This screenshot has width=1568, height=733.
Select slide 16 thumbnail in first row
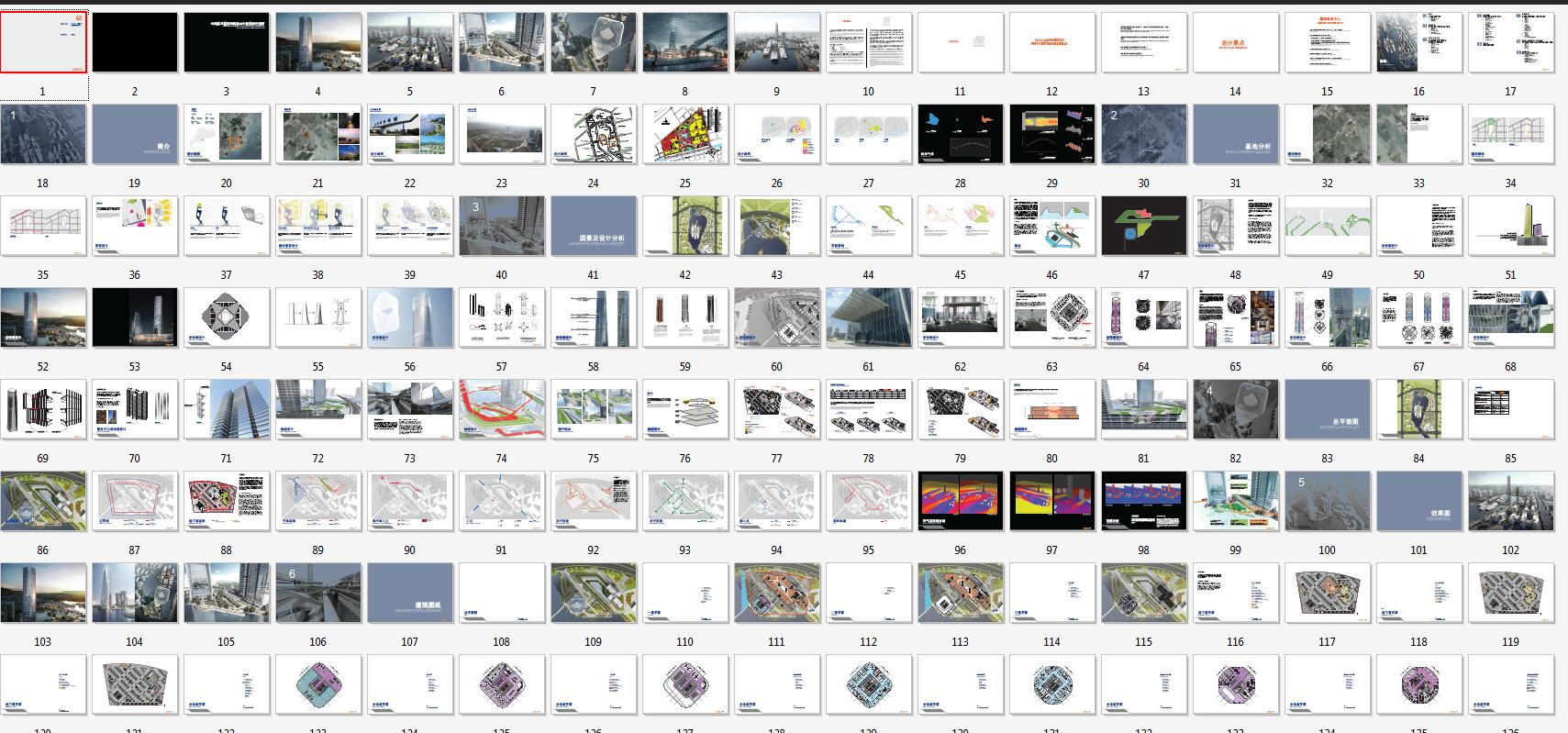click(x=1419, y=42)
